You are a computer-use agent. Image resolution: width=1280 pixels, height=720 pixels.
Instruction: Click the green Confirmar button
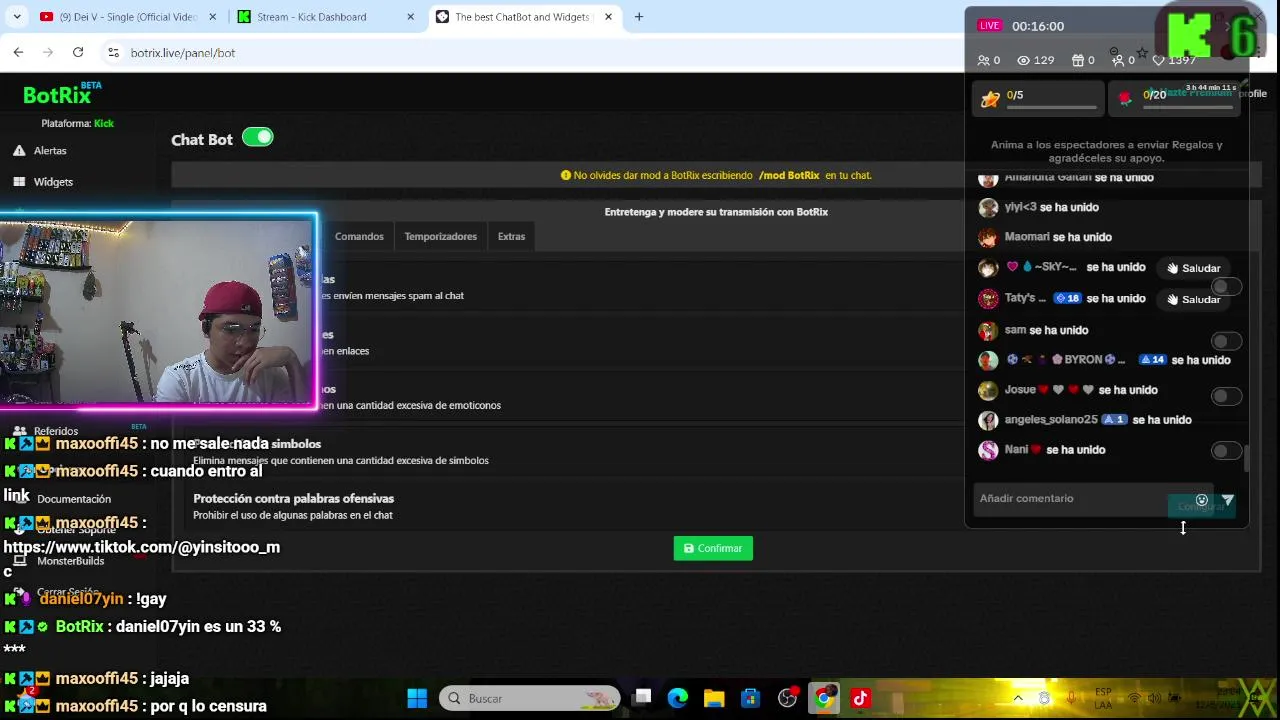click(x=713, y=548)
